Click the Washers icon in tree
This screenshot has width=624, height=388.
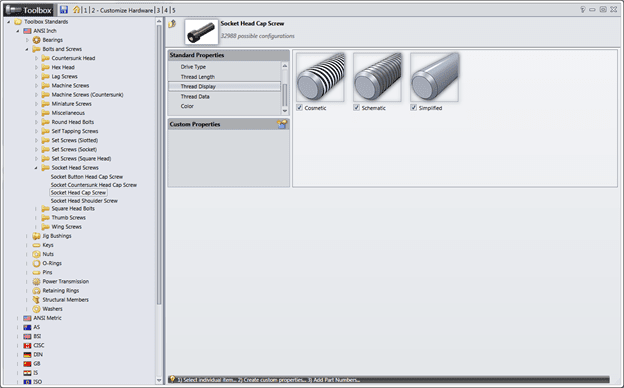pos(37,309)
